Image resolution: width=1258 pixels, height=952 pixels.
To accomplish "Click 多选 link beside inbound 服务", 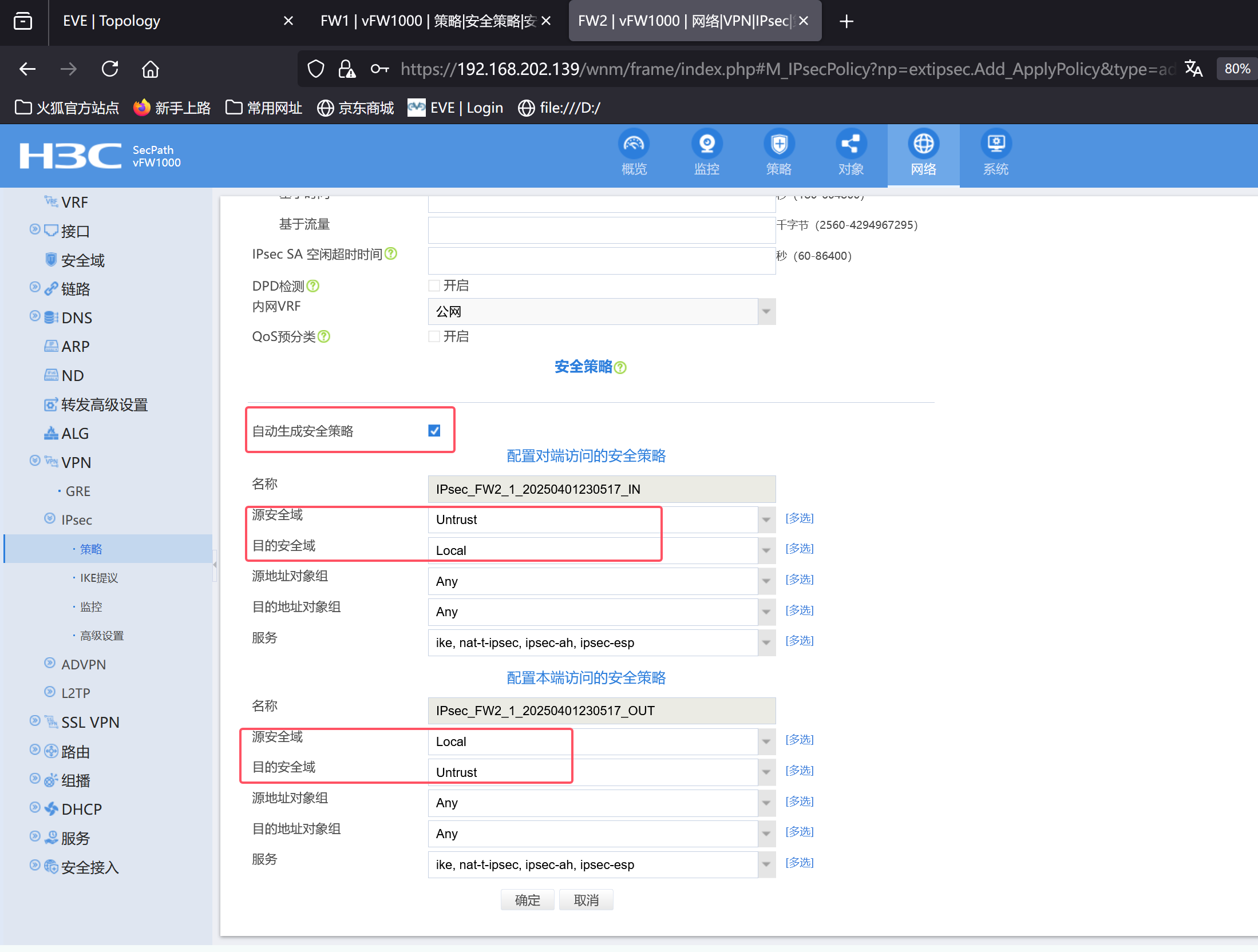I will (x=799, y=641).
